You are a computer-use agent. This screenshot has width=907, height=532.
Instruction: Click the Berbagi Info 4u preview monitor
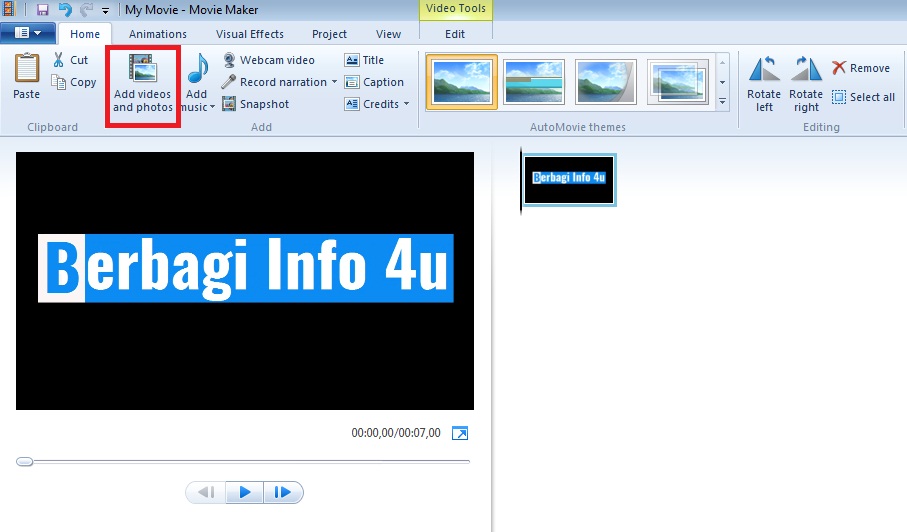(x=245, y=281)
